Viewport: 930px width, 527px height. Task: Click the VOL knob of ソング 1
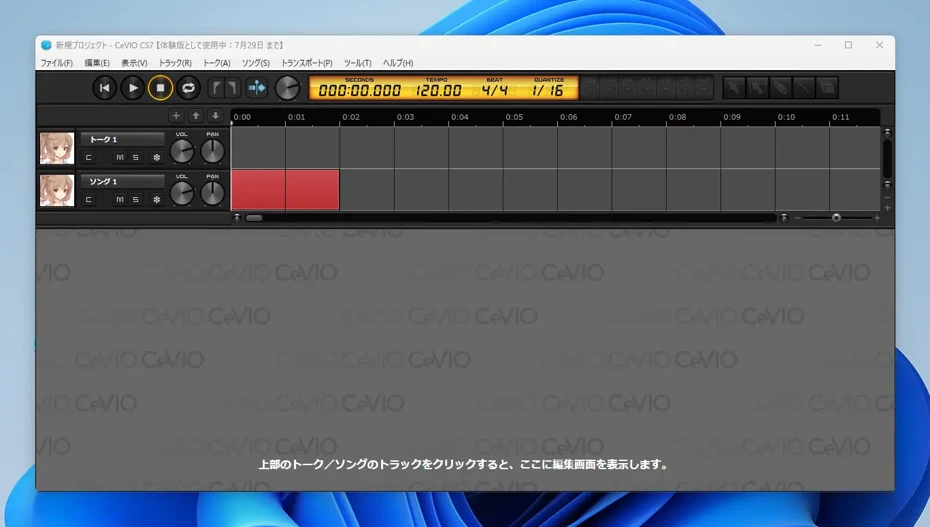click(181, 194)
